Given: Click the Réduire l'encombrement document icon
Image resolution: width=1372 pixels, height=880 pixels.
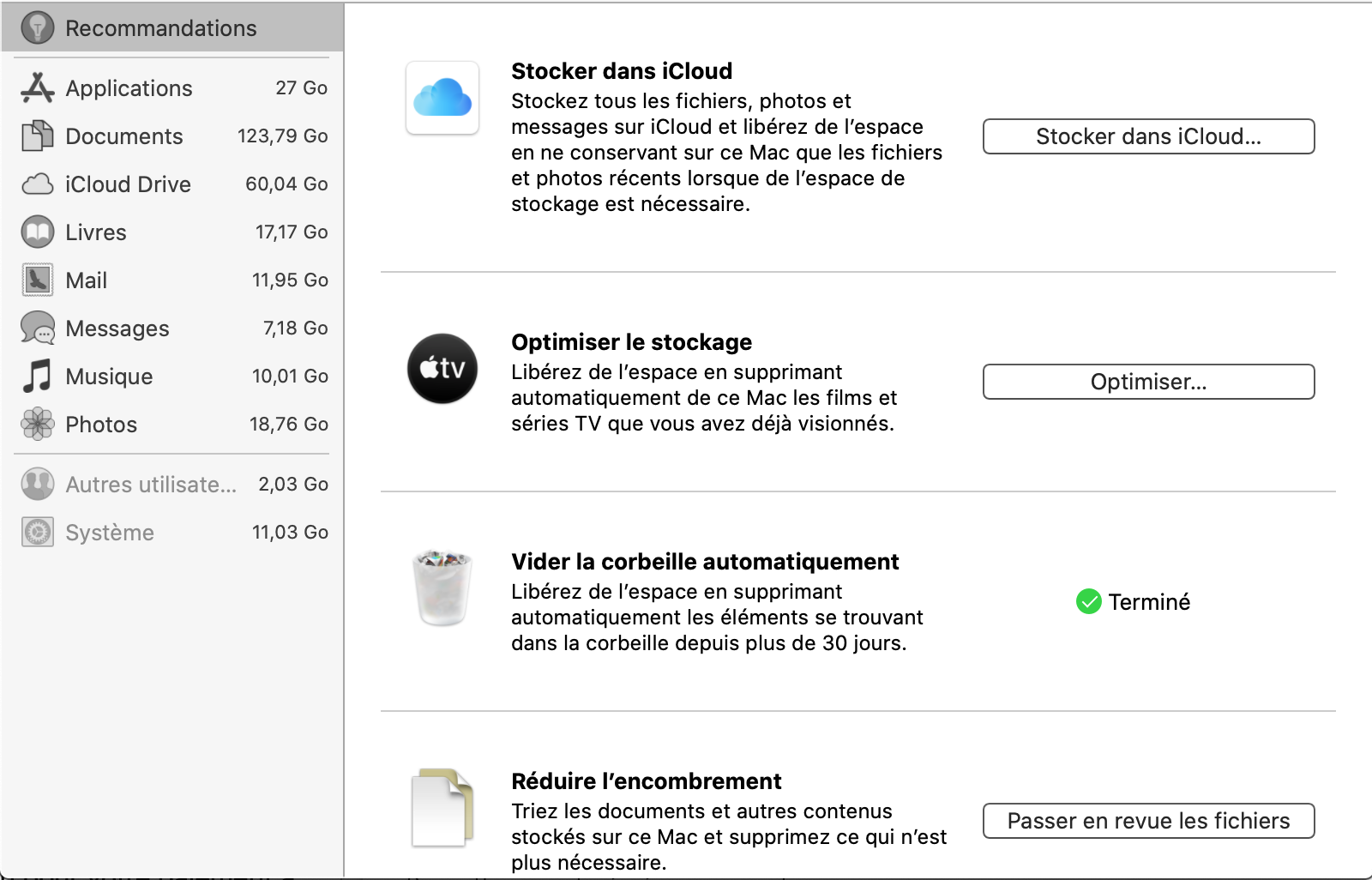Looking at the screenshot, I should click(x=442, y=808).
